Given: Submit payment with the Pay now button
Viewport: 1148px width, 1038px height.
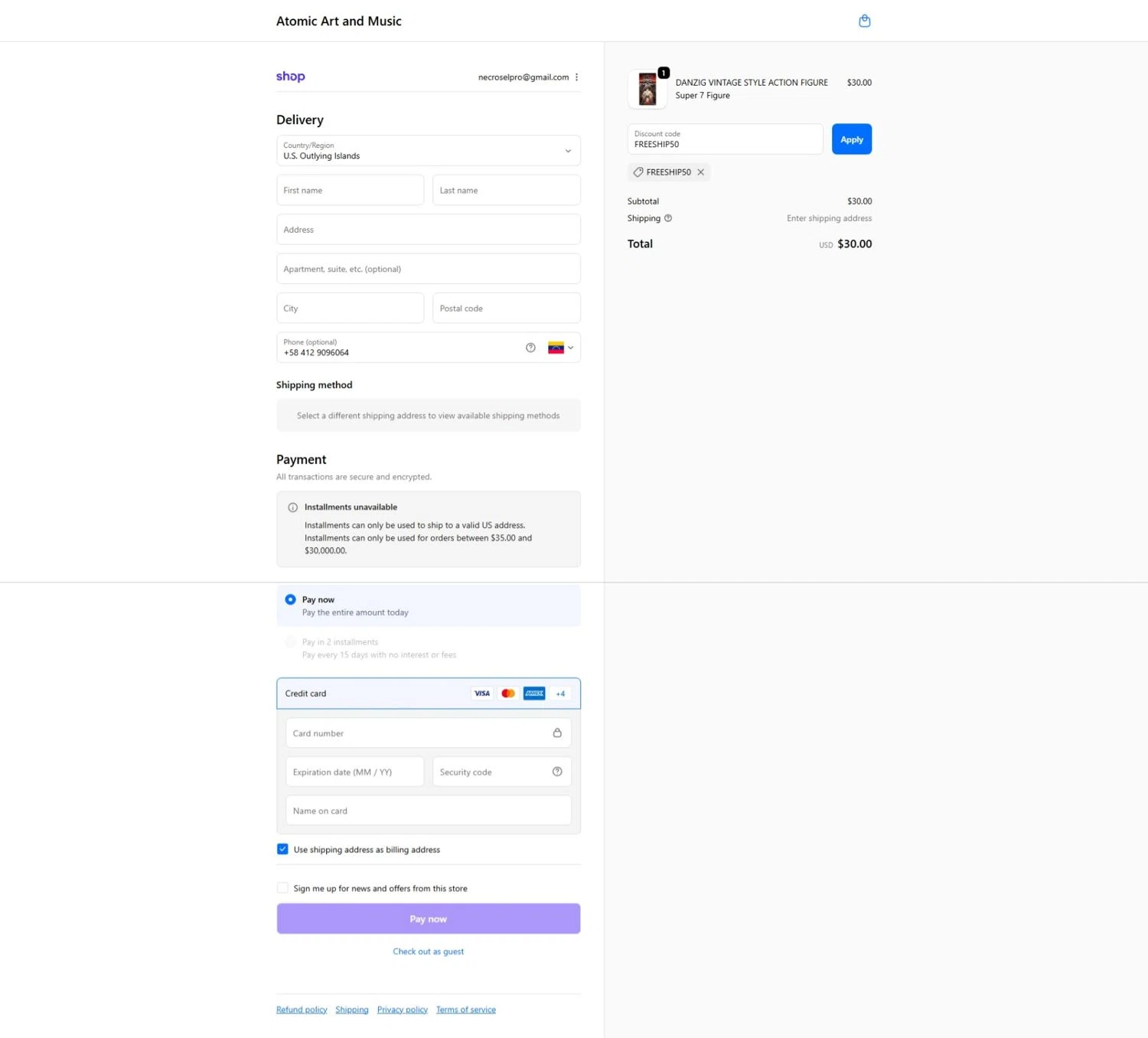Looking at the screenshot, I should tap(429, 919).
